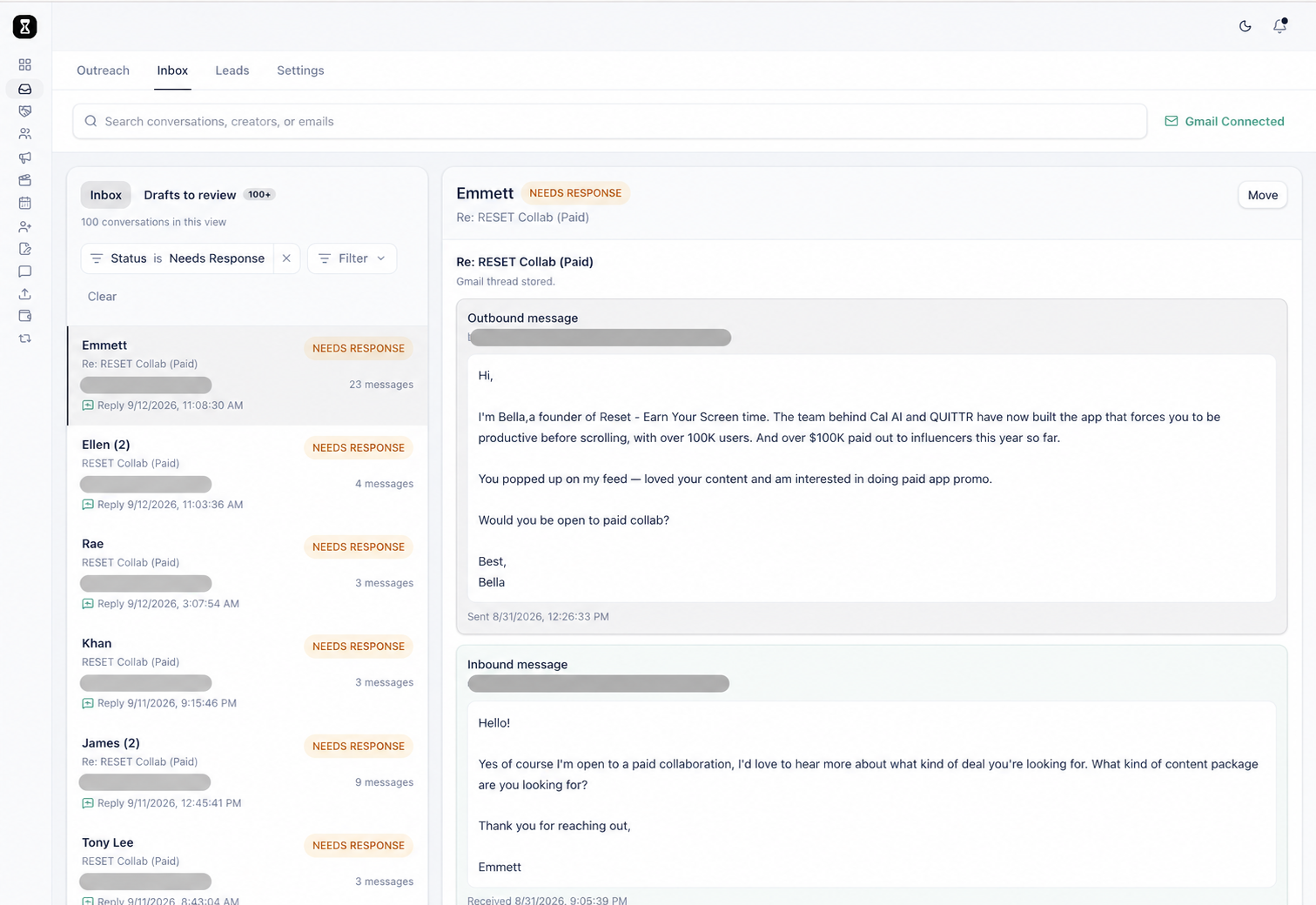Click the clapperboard content icon

24,180
